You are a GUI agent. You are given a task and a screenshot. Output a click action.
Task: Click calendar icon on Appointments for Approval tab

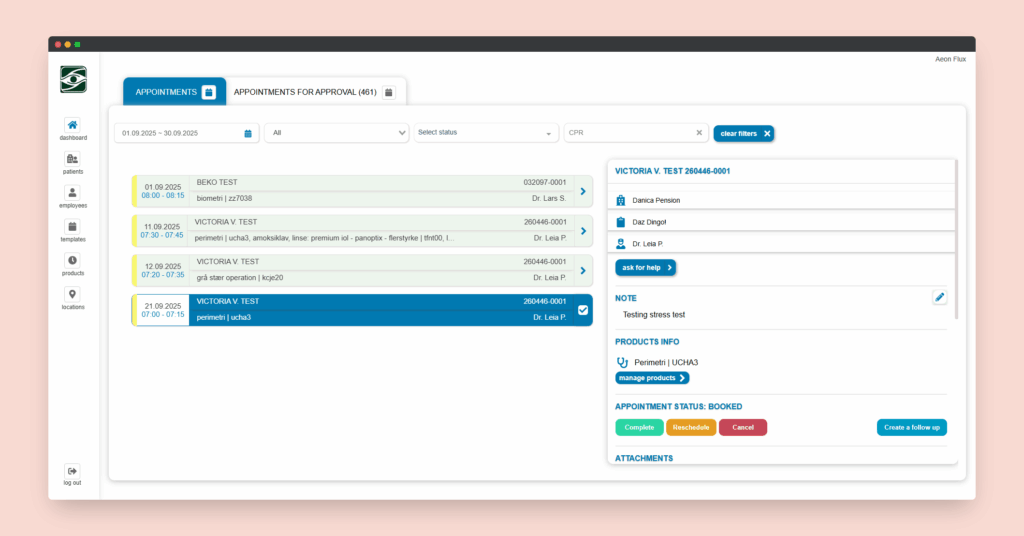pyautogui.click(x=389, y=92)
